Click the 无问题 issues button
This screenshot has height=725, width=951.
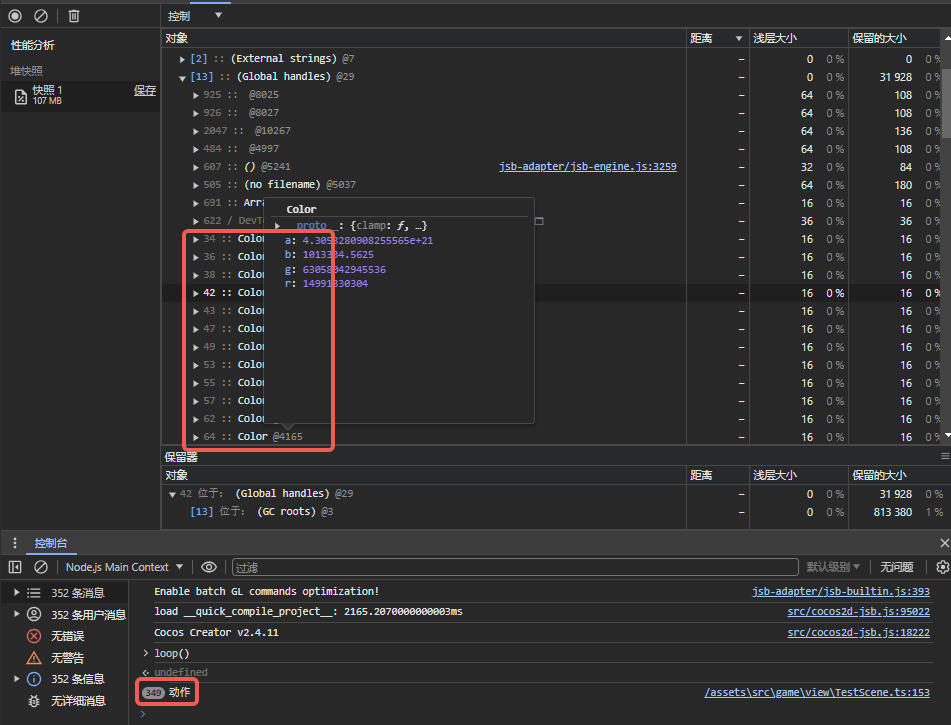896,567
